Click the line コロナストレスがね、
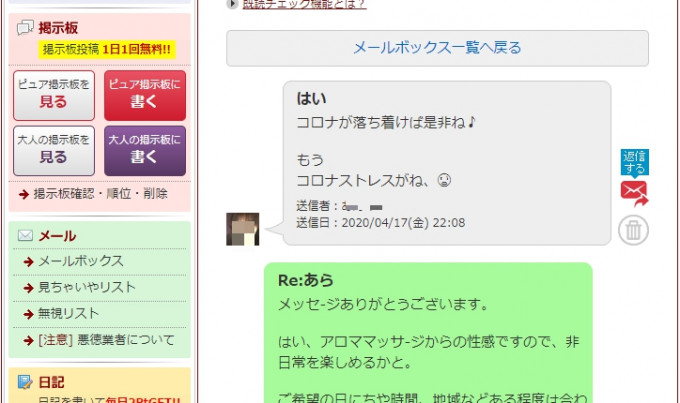The width and height of the screenshot is (680, 403). coord(363,180)
